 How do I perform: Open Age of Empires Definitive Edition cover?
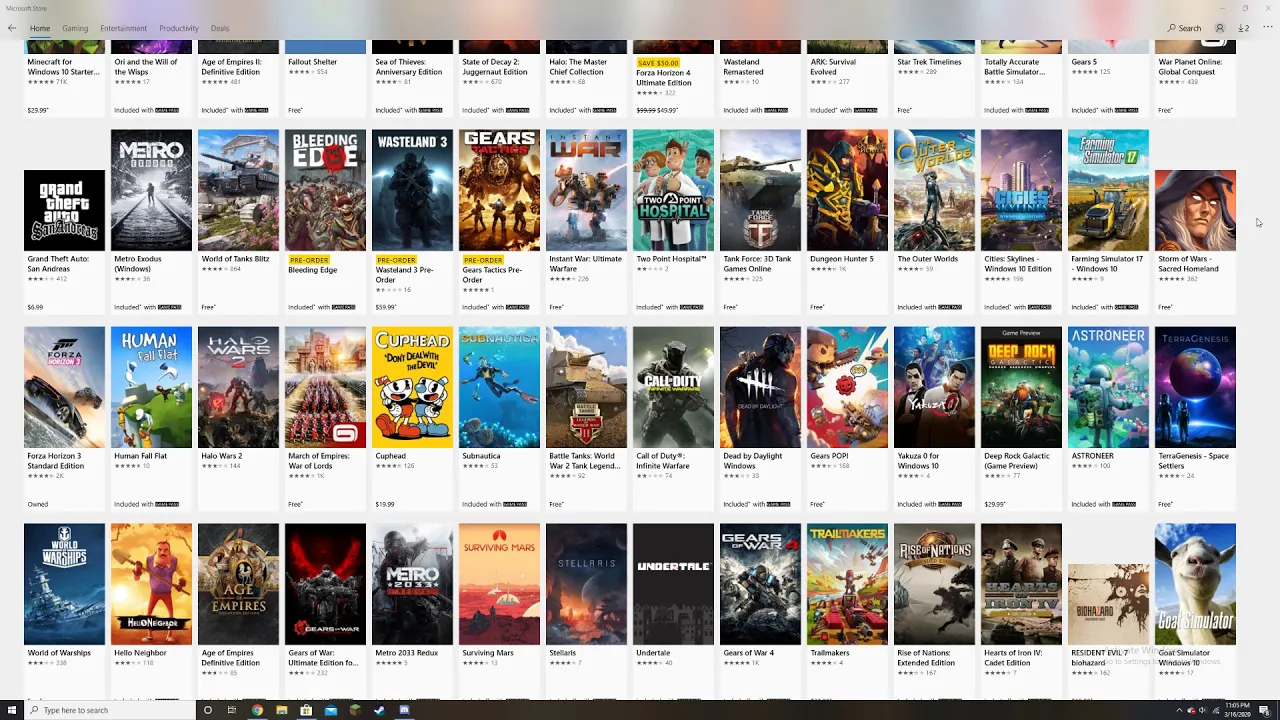[x=238, y=584]
